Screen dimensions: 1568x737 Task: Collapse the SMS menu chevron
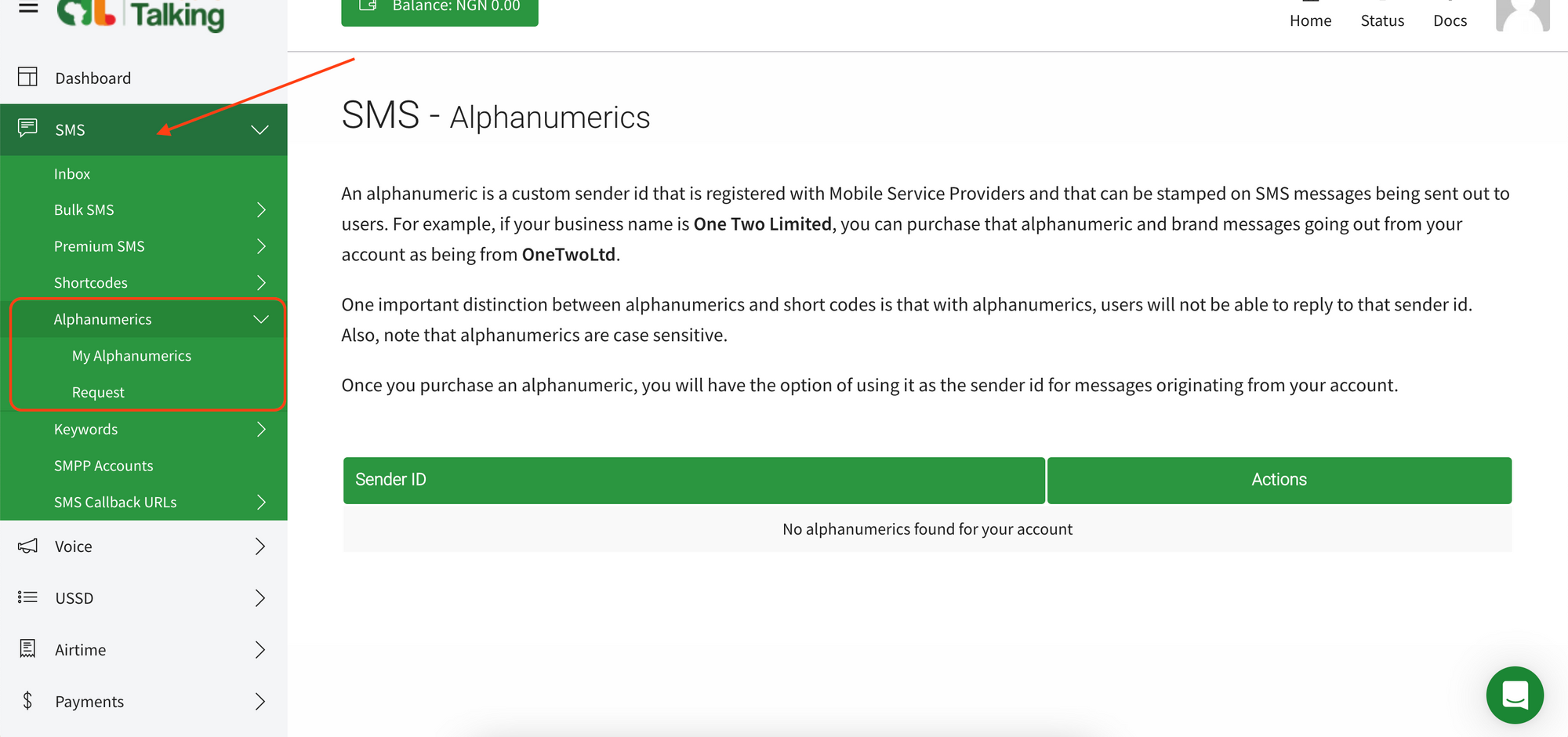tap(260, 129)
